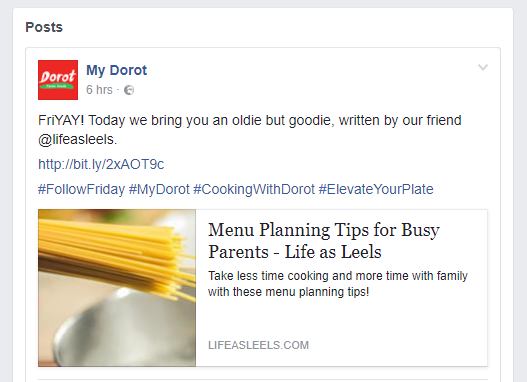This screenshot has width=527, height=382.
Task: Open the My Dorot page name
Action: tap(116, 70)
